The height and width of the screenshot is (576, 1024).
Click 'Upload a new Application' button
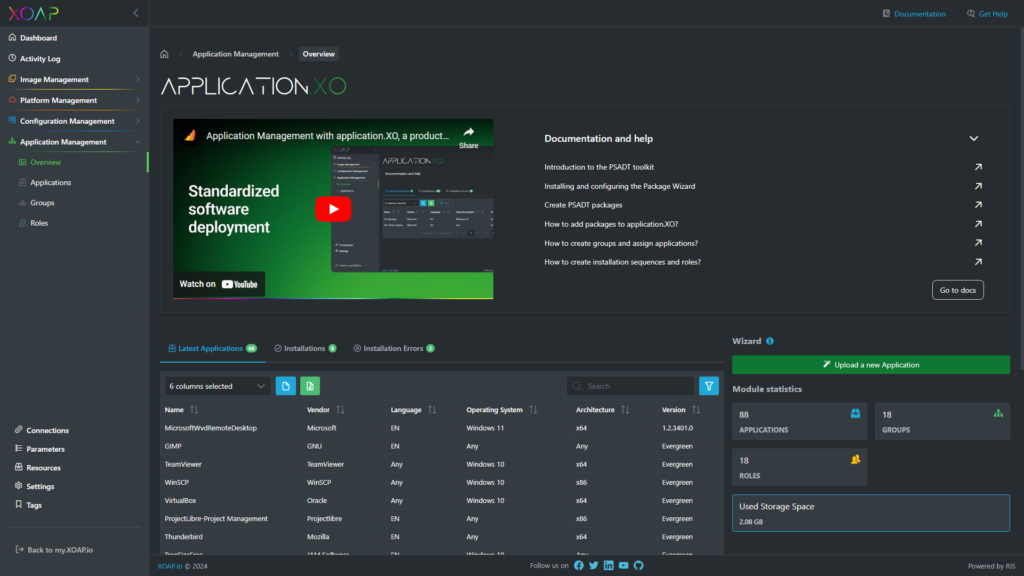871,364
